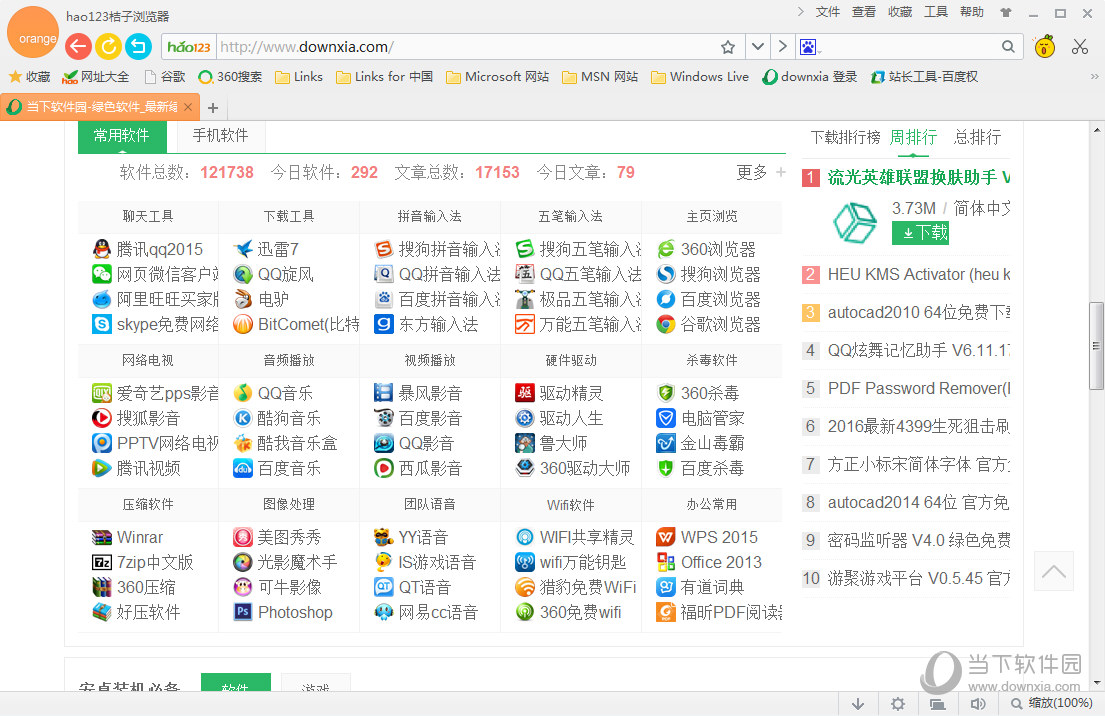Expand 更多 plus link

[x=760, y=172]
